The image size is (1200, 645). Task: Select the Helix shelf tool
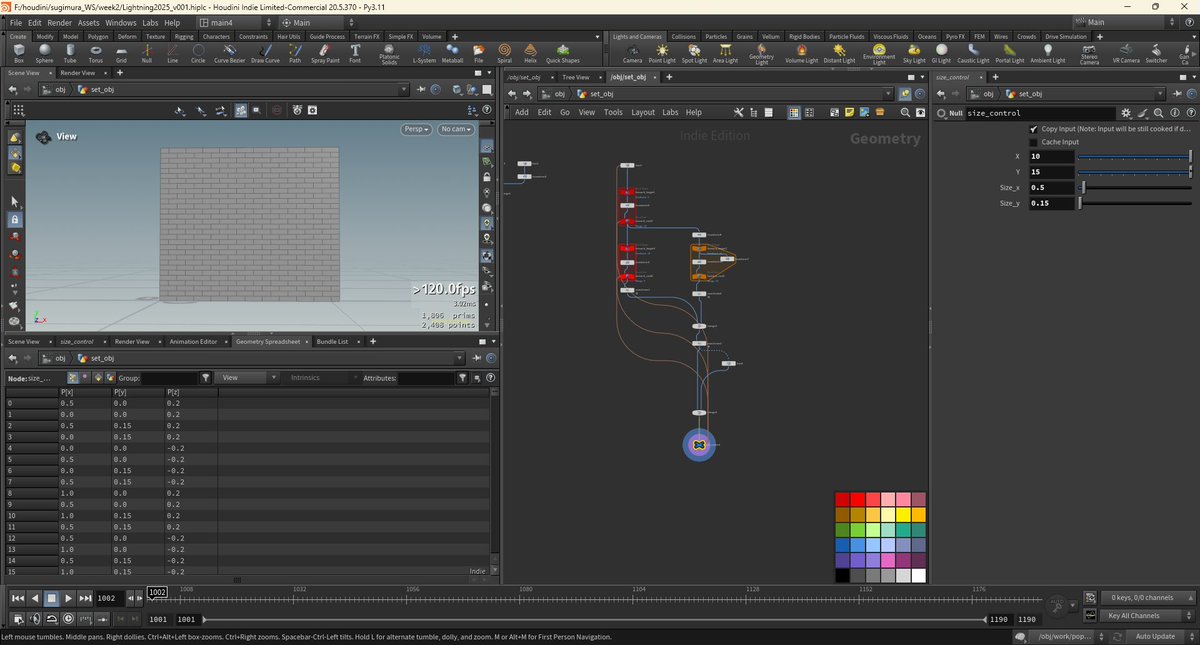click(530, 53)
